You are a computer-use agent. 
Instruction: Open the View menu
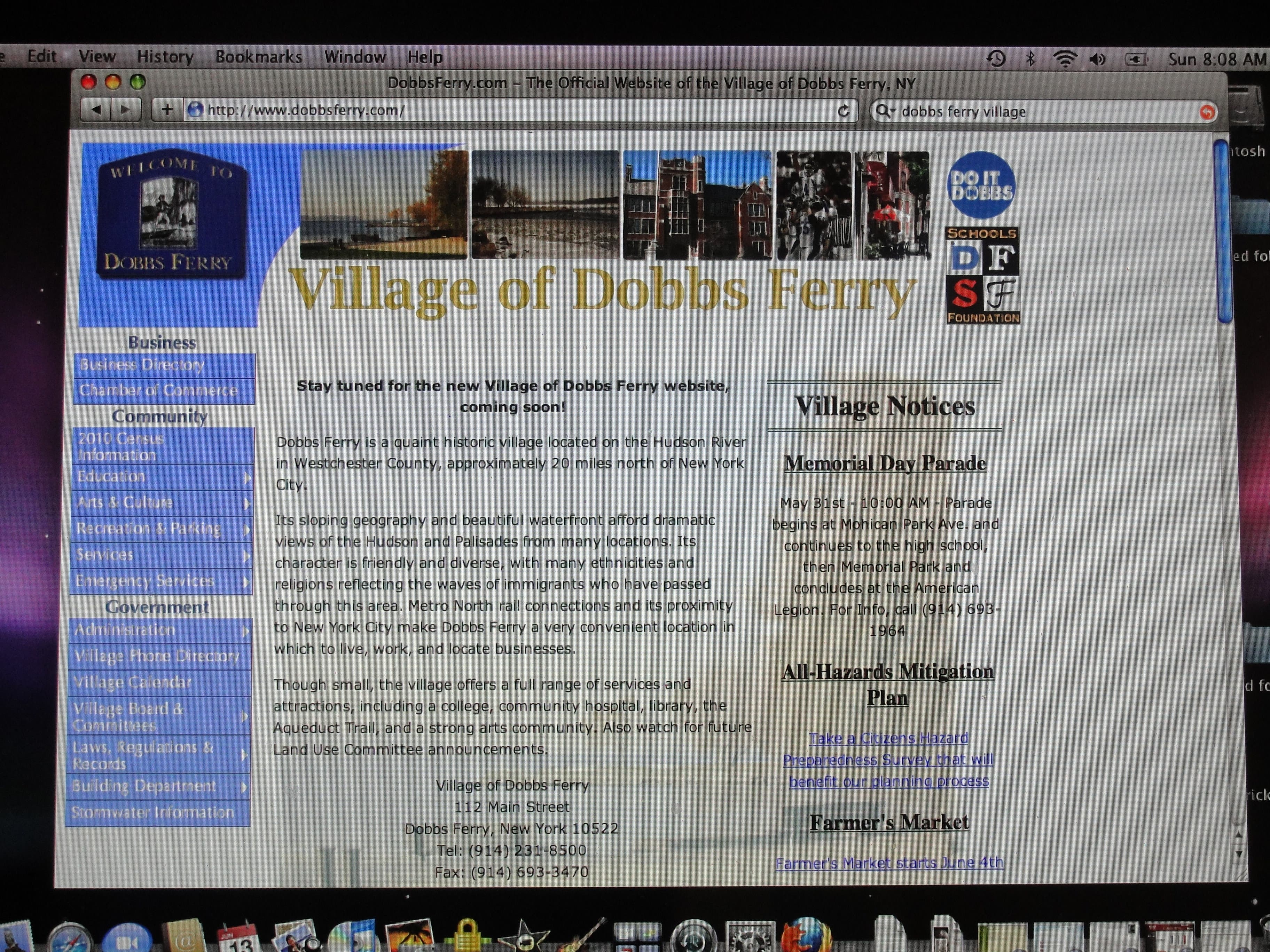[97, 56]
